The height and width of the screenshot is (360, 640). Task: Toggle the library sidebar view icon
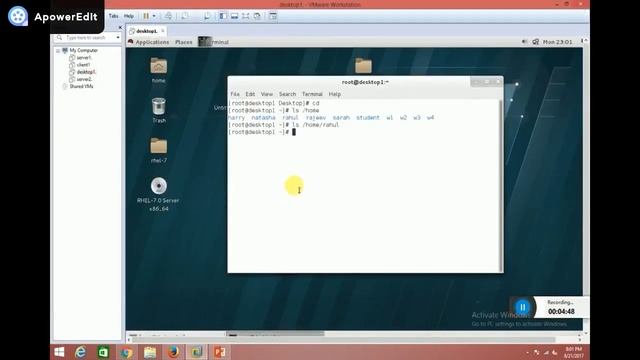click(x=223, y=16)
